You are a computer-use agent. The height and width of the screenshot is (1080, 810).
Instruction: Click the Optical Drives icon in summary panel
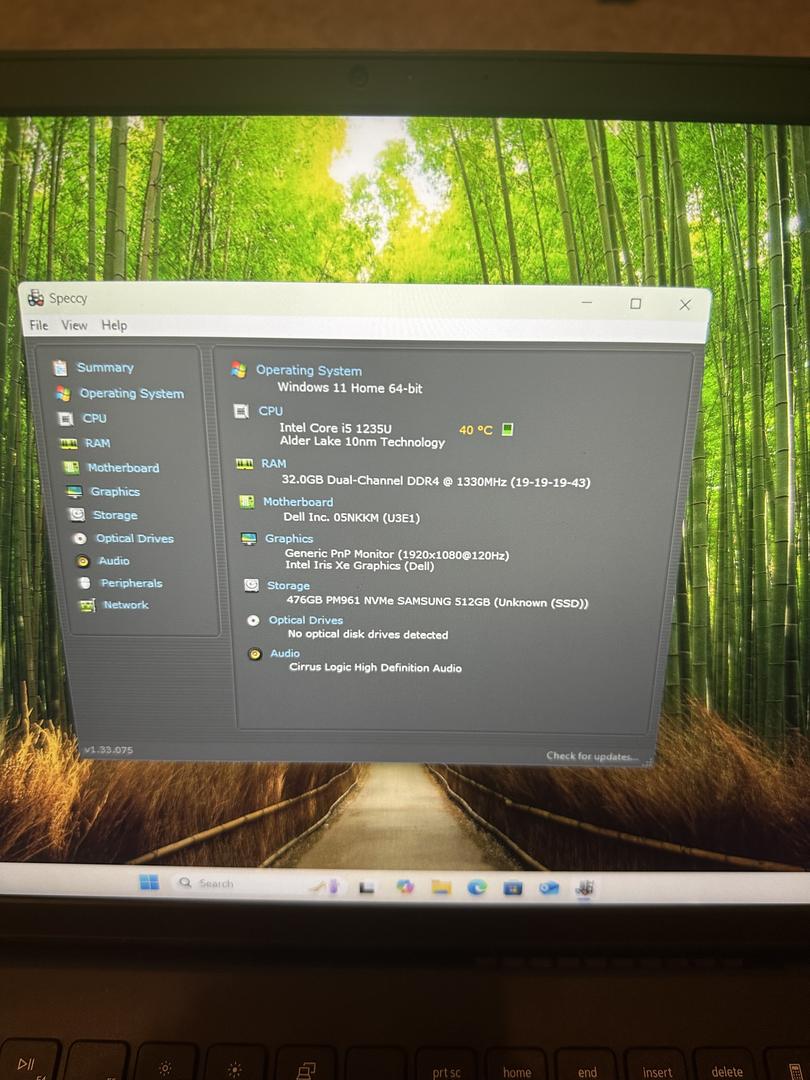[253, 621]
